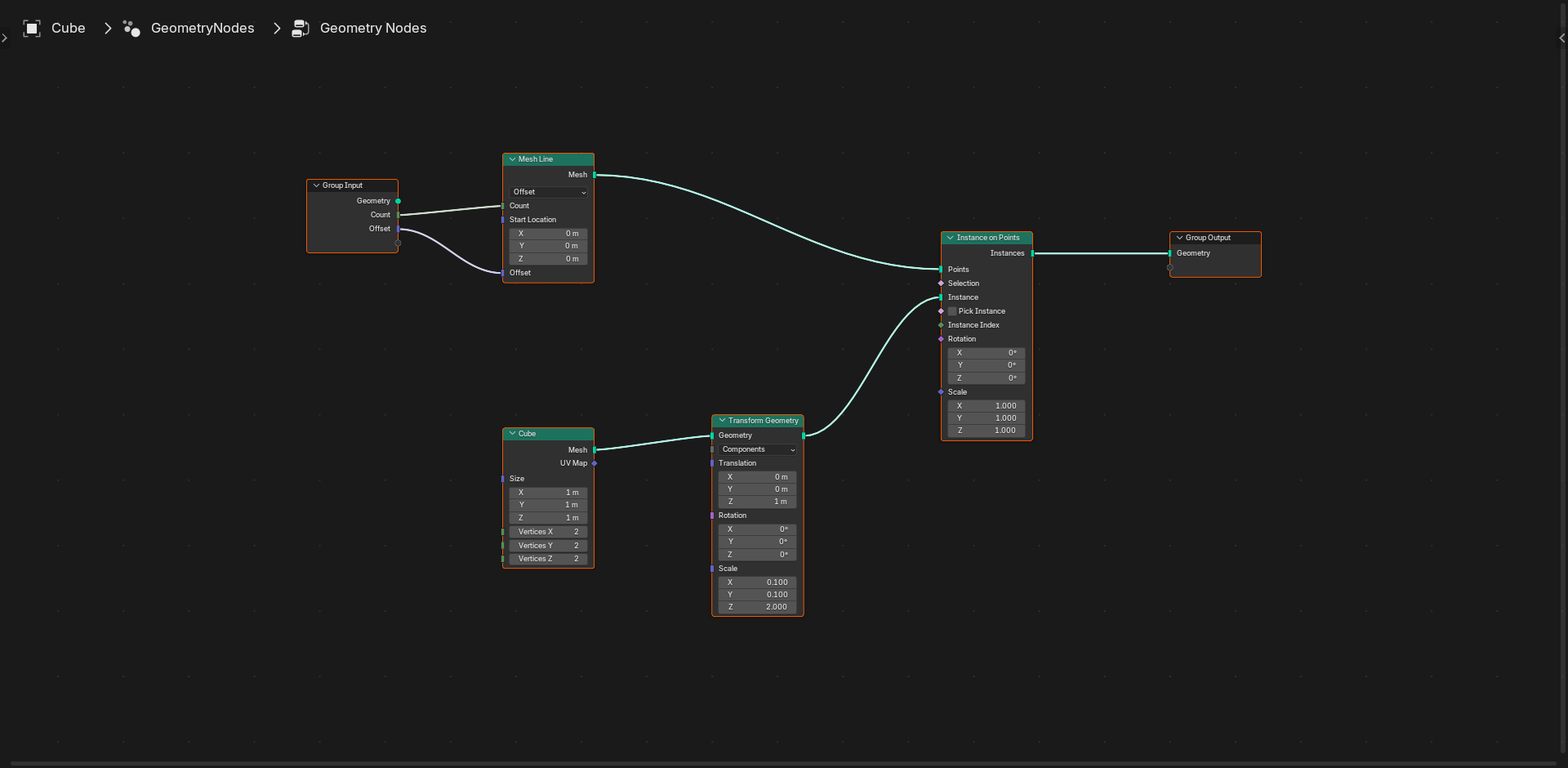Click Instance on Points Scale Z field
The width and height of the screenshot is (1568, 768).
(x=987, y=431)
